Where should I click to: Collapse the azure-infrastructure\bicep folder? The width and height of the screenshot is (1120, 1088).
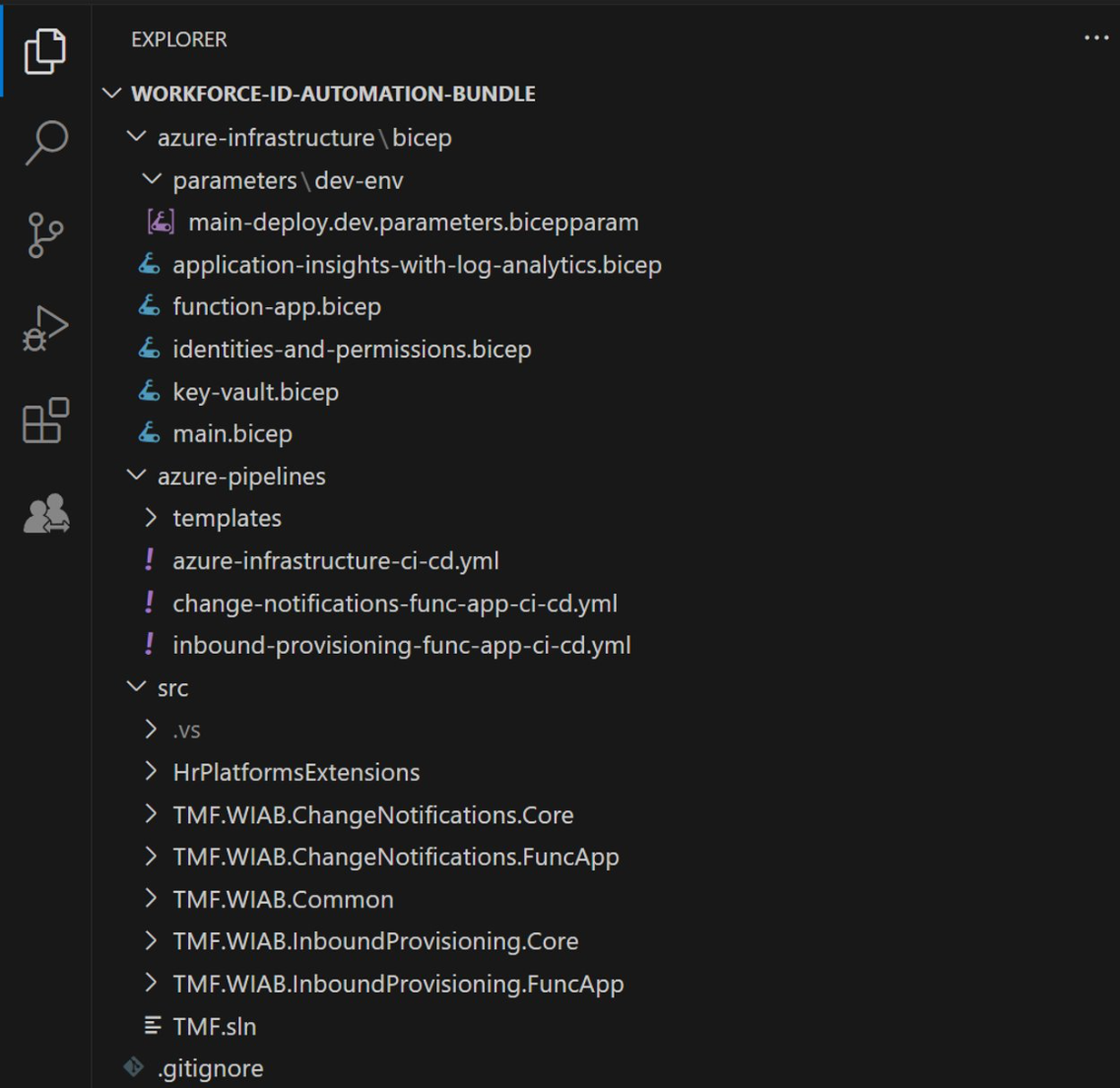click(x=137, y=137)
